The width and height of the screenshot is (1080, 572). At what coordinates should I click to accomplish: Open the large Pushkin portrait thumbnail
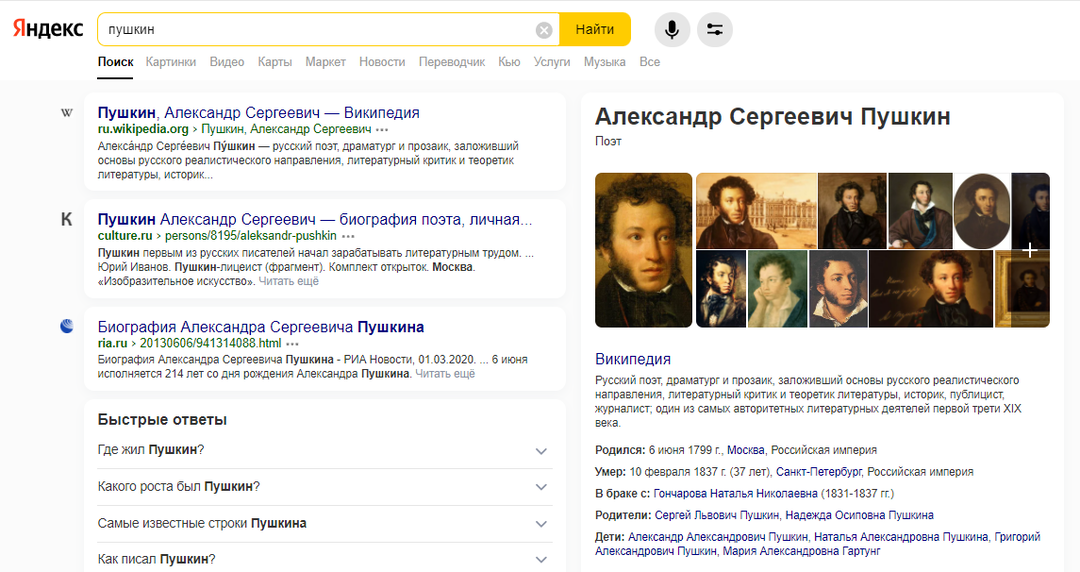click(x=643, y=250)
